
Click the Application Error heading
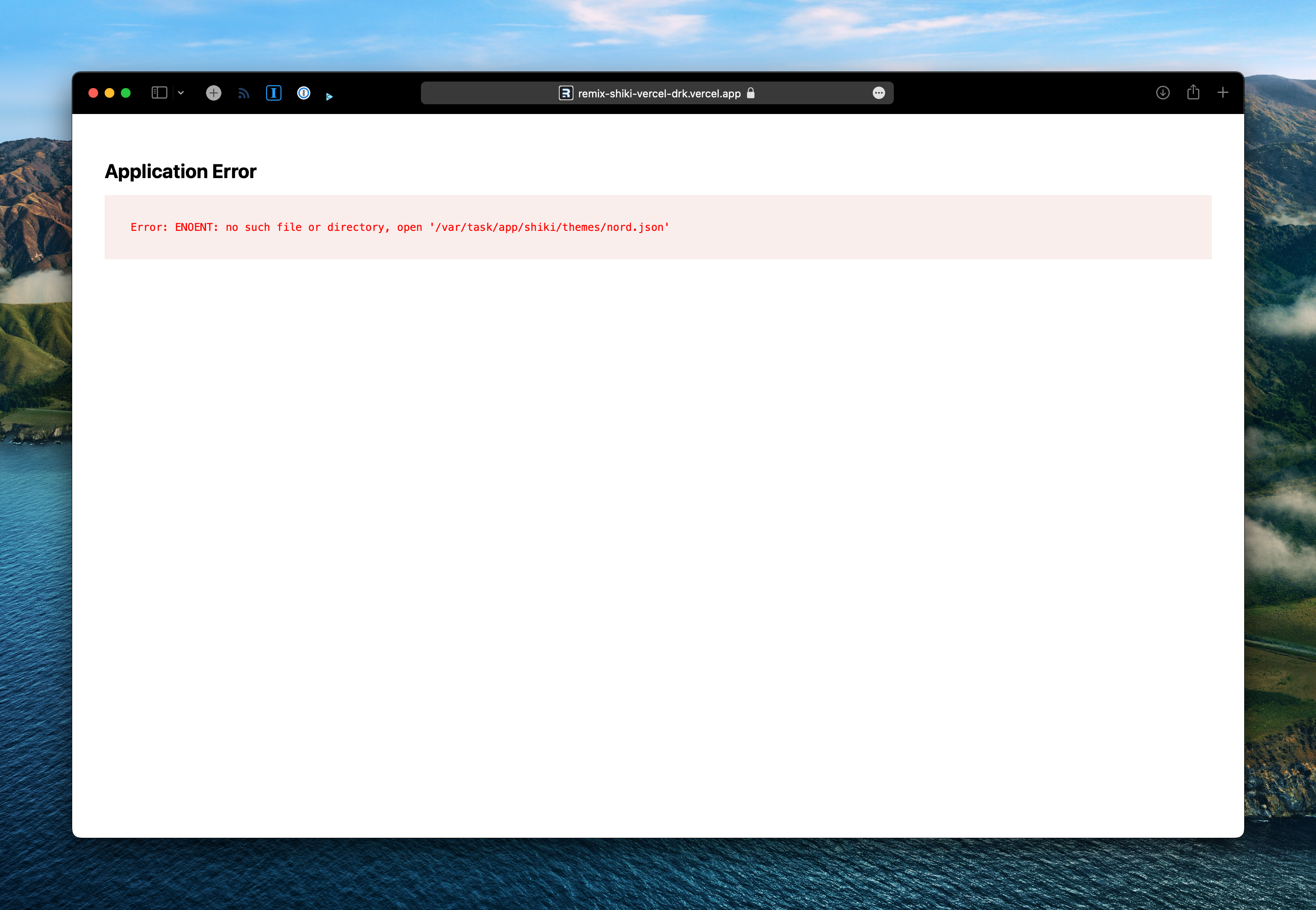click(181, 172)
